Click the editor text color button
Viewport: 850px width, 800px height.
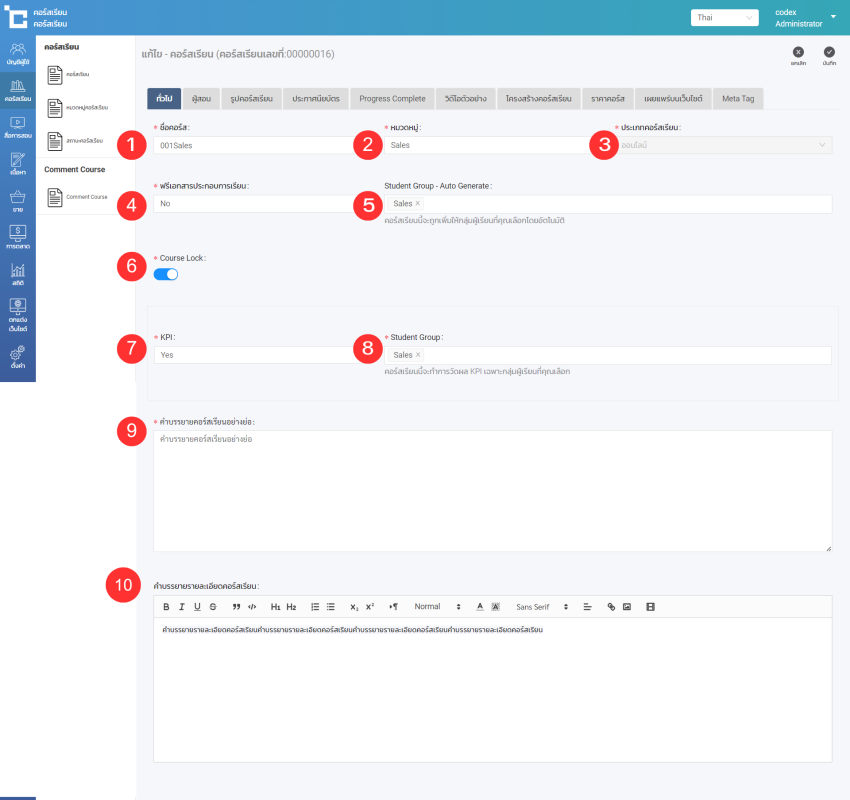click(x=480, y=607)
